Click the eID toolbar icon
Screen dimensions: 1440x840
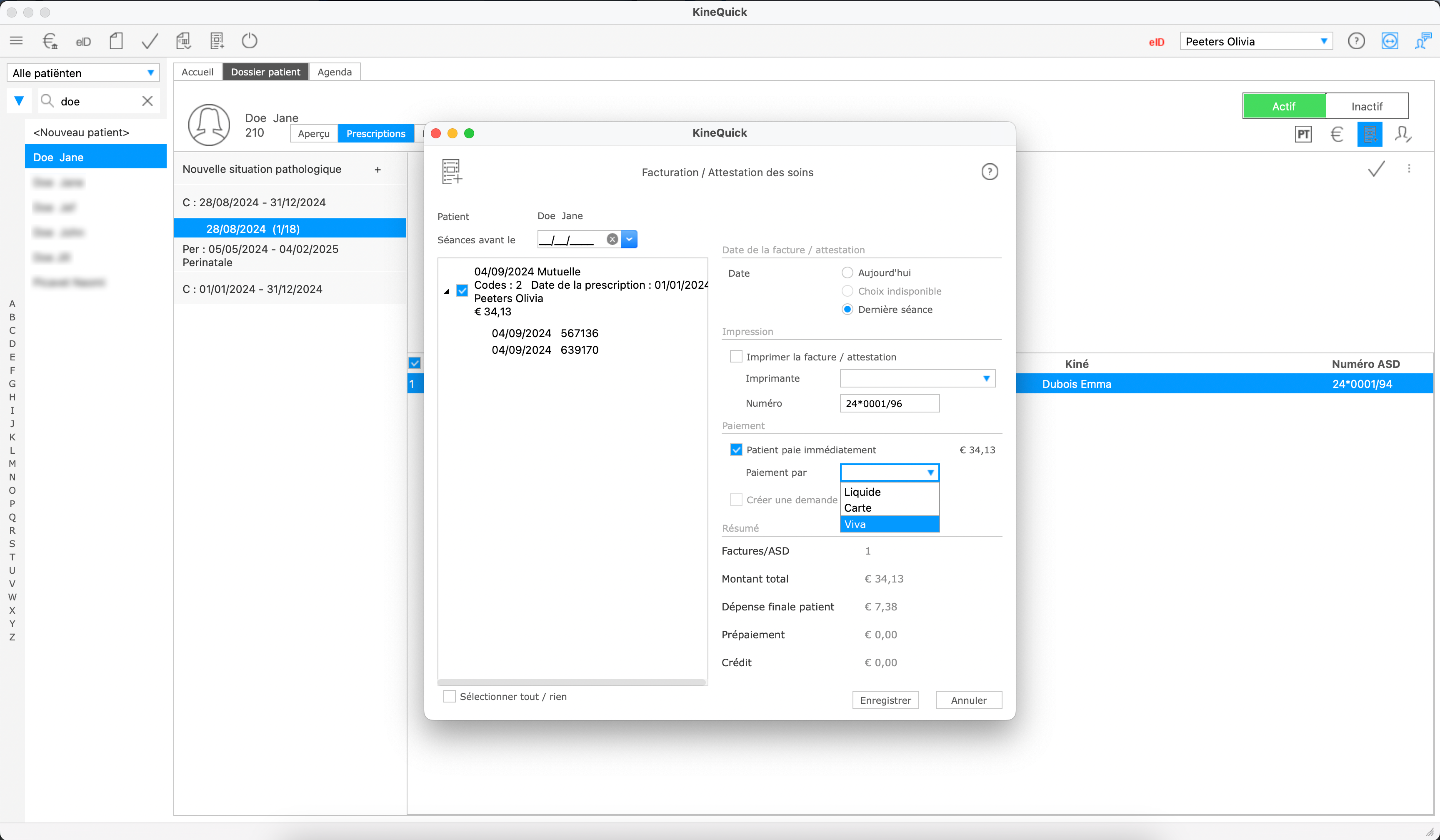click(x=83, y=41)
